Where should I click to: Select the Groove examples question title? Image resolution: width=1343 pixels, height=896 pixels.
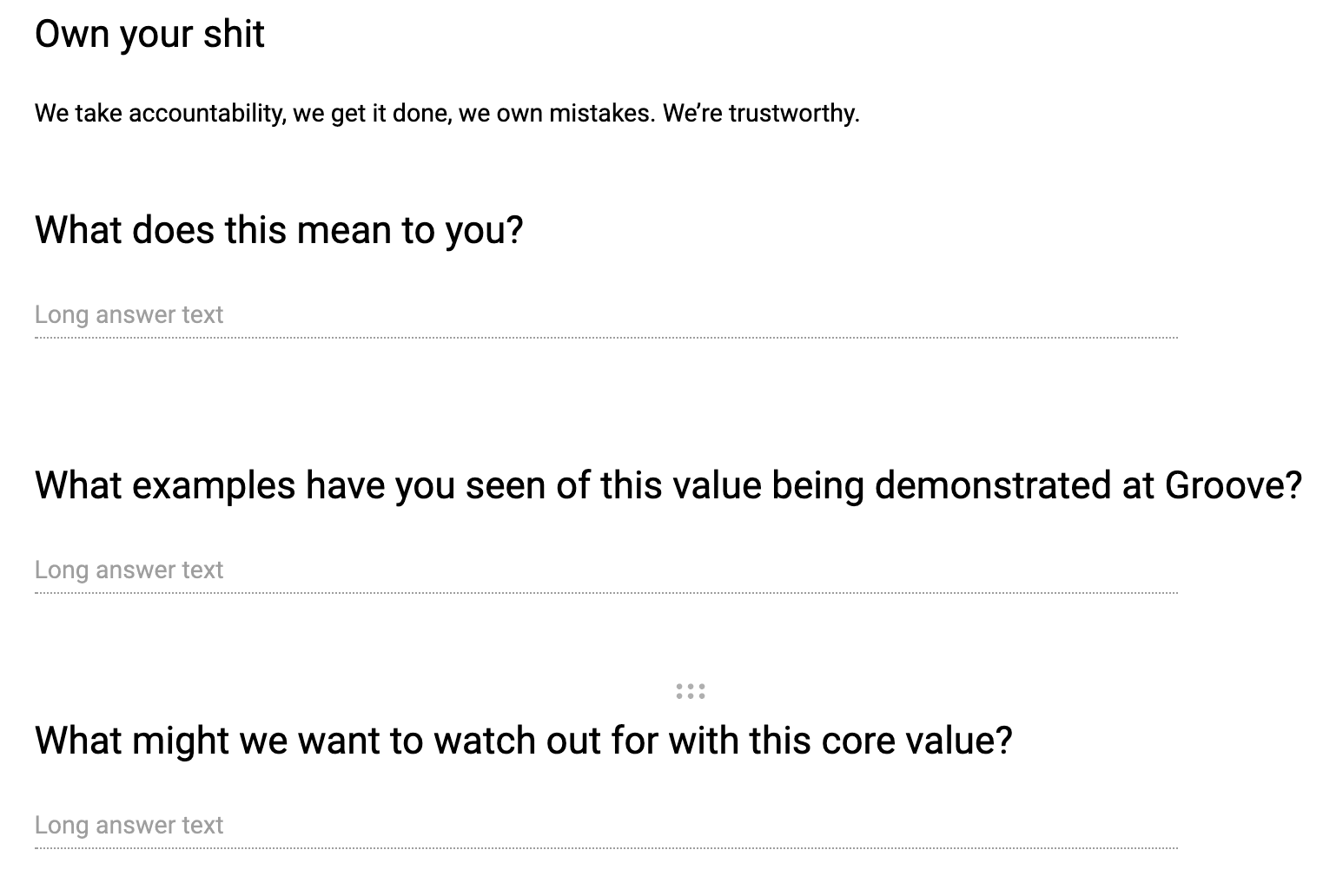pos(668,485)
